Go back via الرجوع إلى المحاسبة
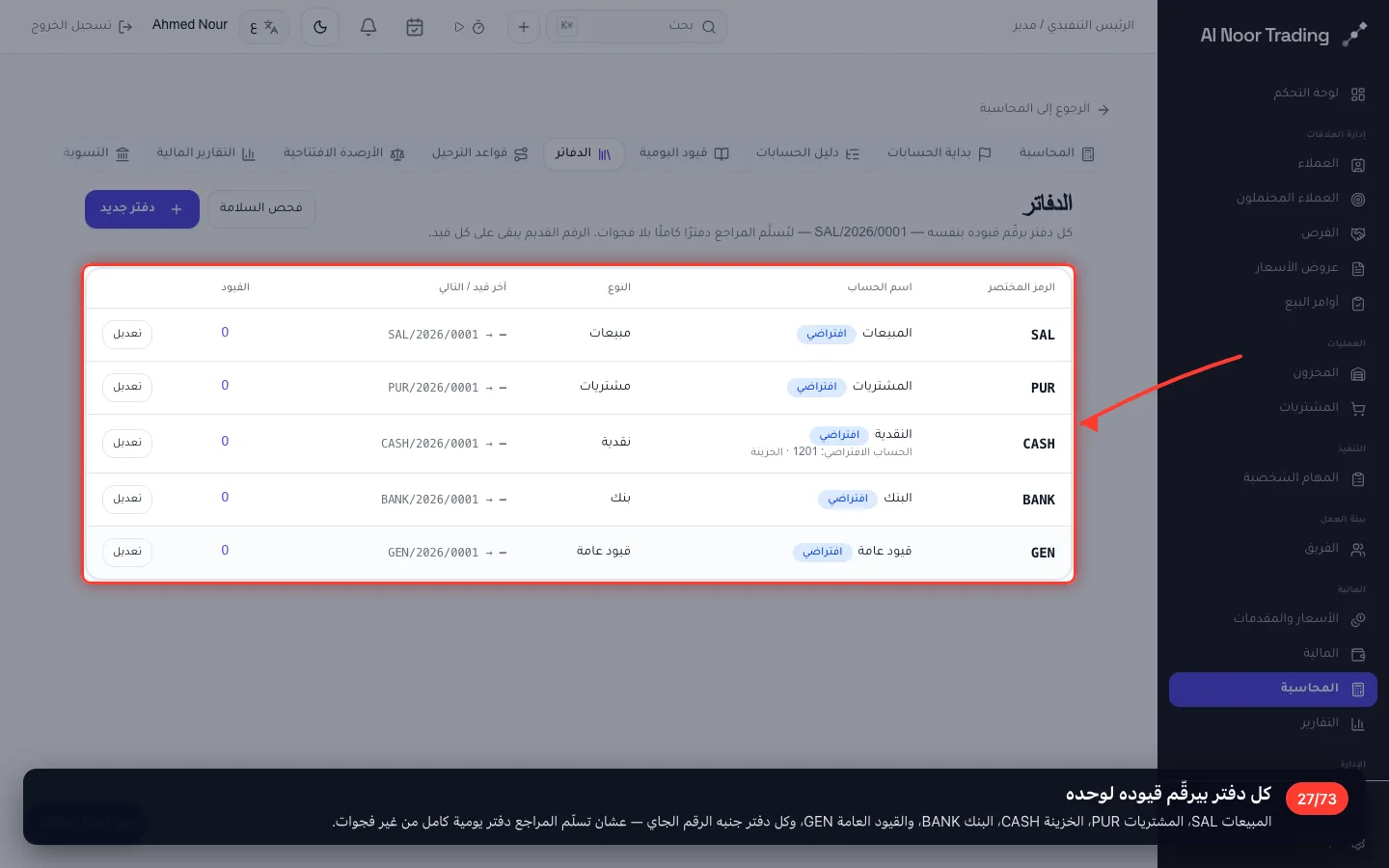Viewport: 1389px width, 868px height. (x=1045, y=109)
